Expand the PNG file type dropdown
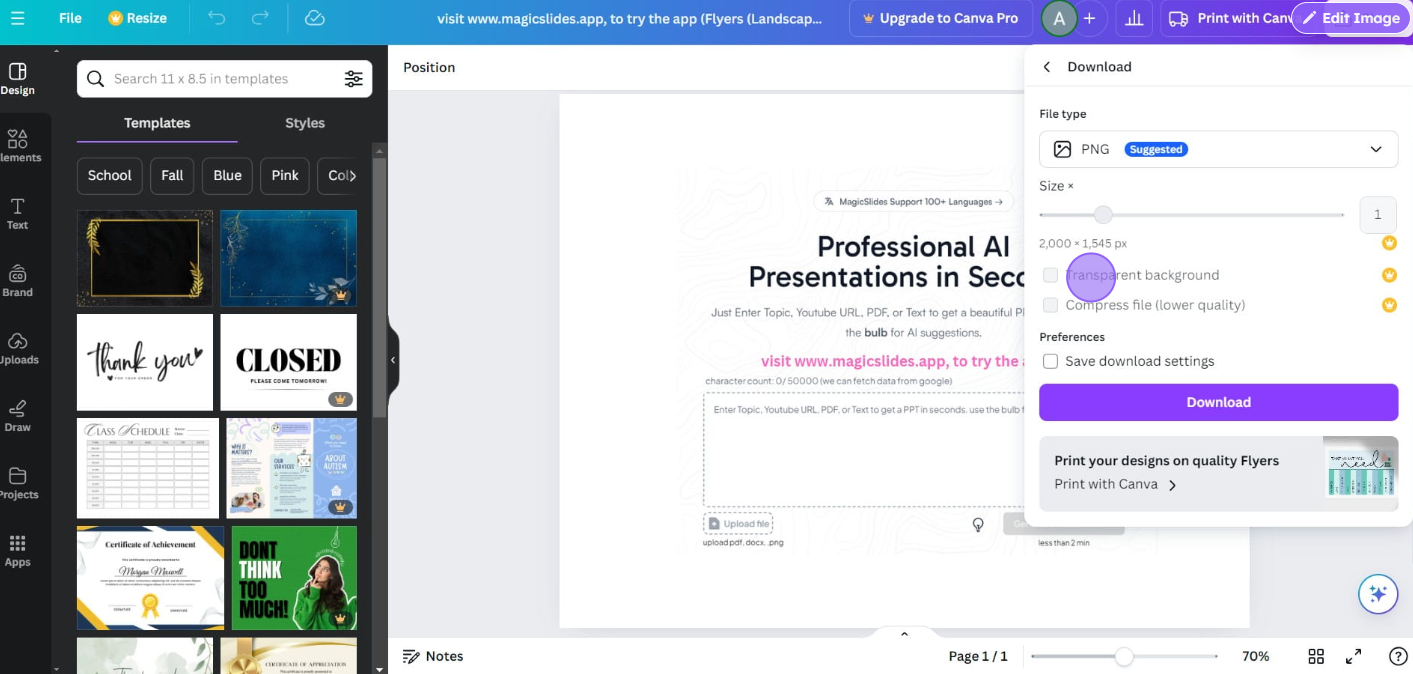Image resolution: width=1413 pixels, height=674 pixels. click(1218, 149)
